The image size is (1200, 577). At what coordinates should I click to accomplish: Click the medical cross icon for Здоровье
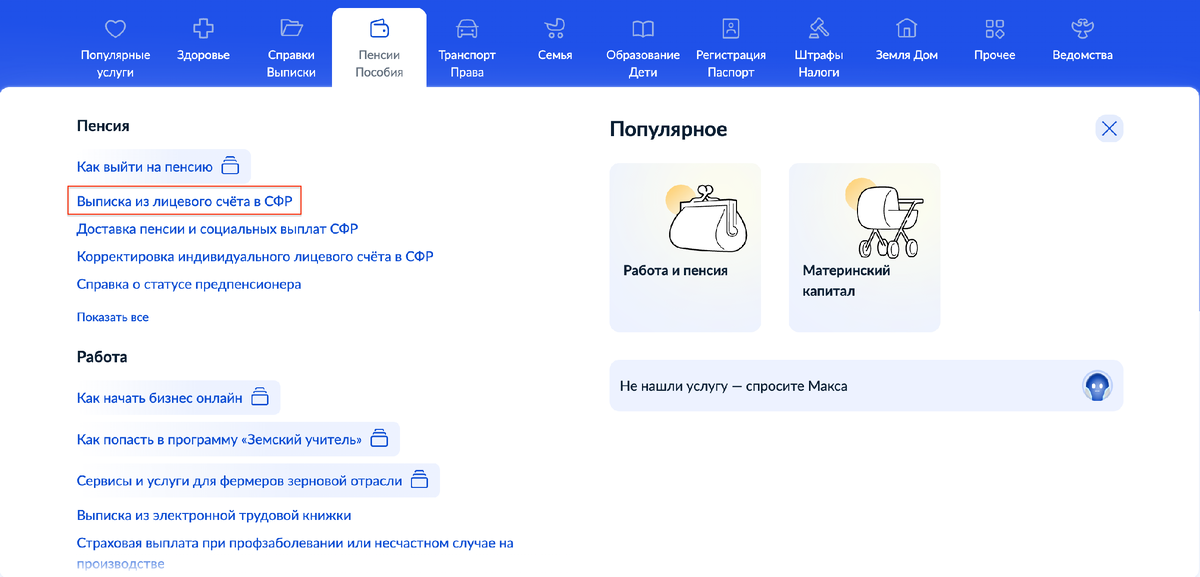coord(203,29)
